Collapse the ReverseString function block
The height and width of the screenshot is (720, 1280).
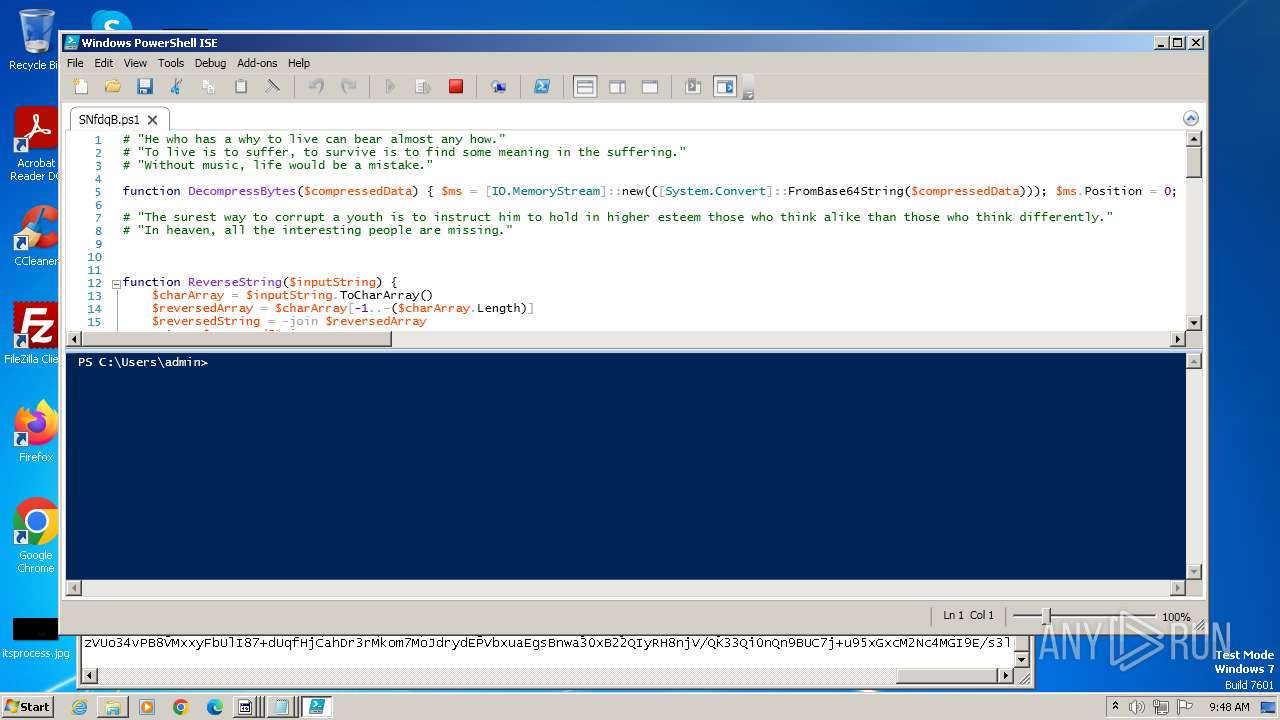click(116, 283)
